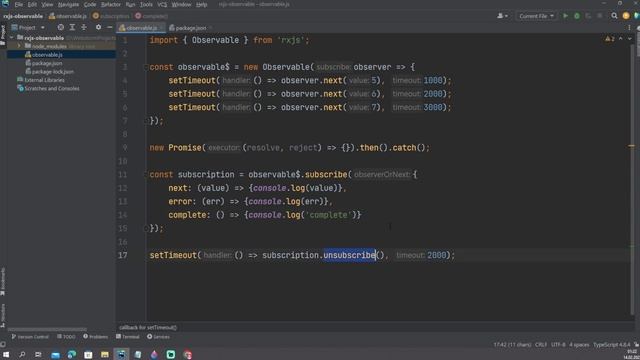Click the Project panel horizontal scrollbar

coord(47,329)
